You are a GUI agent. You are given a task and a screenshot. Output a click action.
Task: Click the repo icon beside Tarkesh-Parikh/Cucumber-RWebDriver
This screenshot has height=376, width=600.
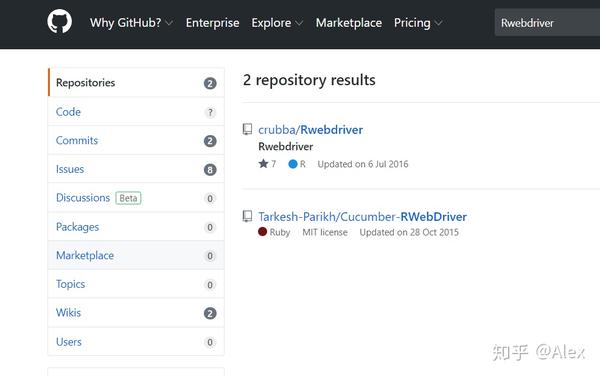[x=247, y=216]
